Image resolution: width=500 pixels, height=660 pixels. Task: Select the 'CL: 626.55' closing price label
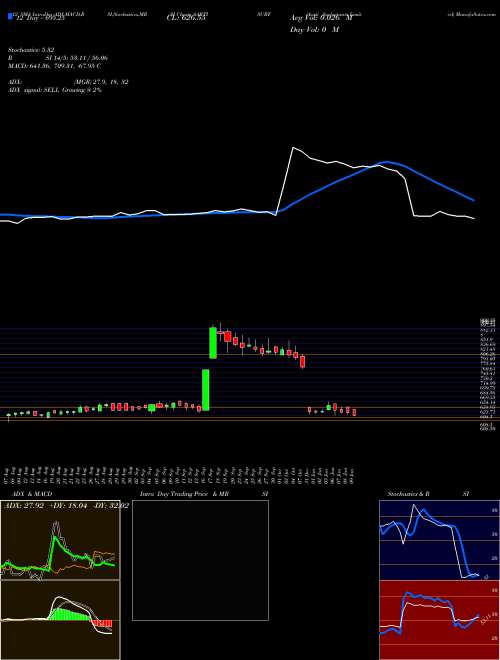(x=186, y=18)
